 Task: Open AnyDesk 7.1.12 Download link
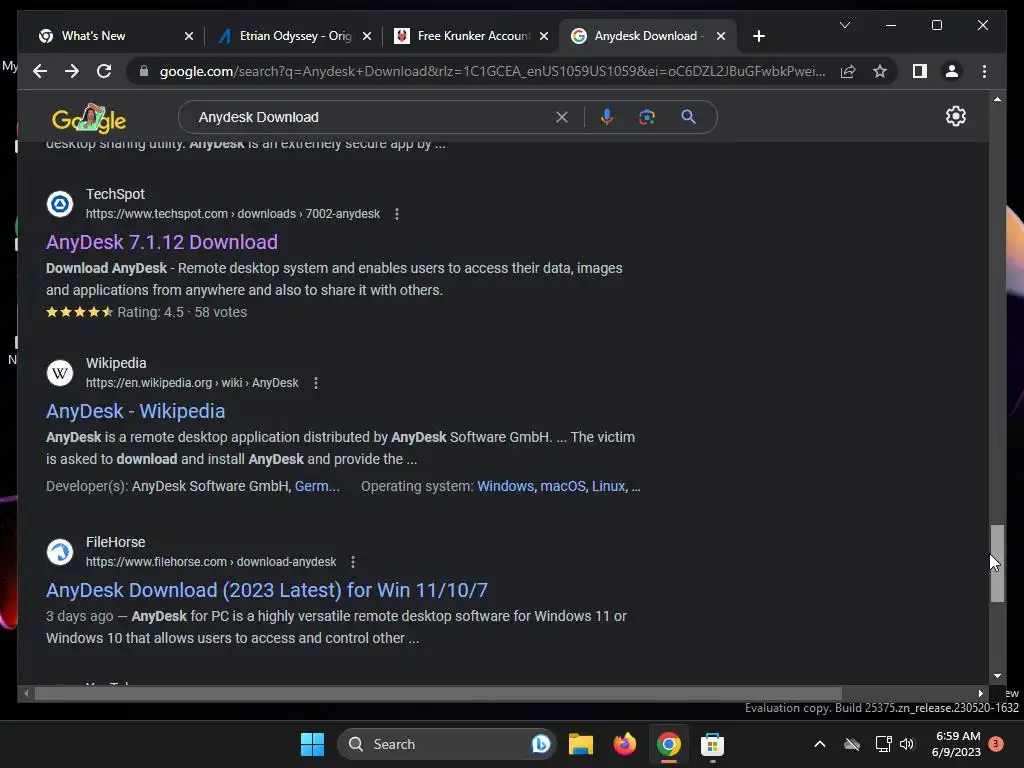[162, 242]
